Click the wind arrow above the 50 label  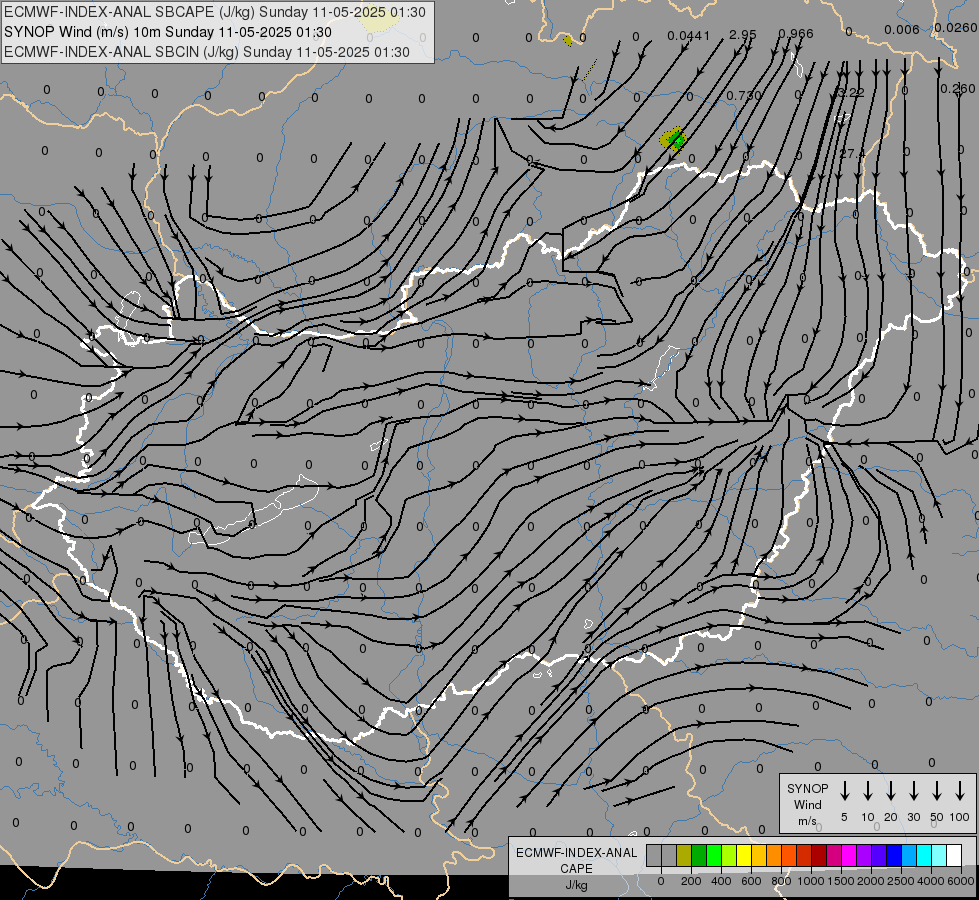pos(937,791)
